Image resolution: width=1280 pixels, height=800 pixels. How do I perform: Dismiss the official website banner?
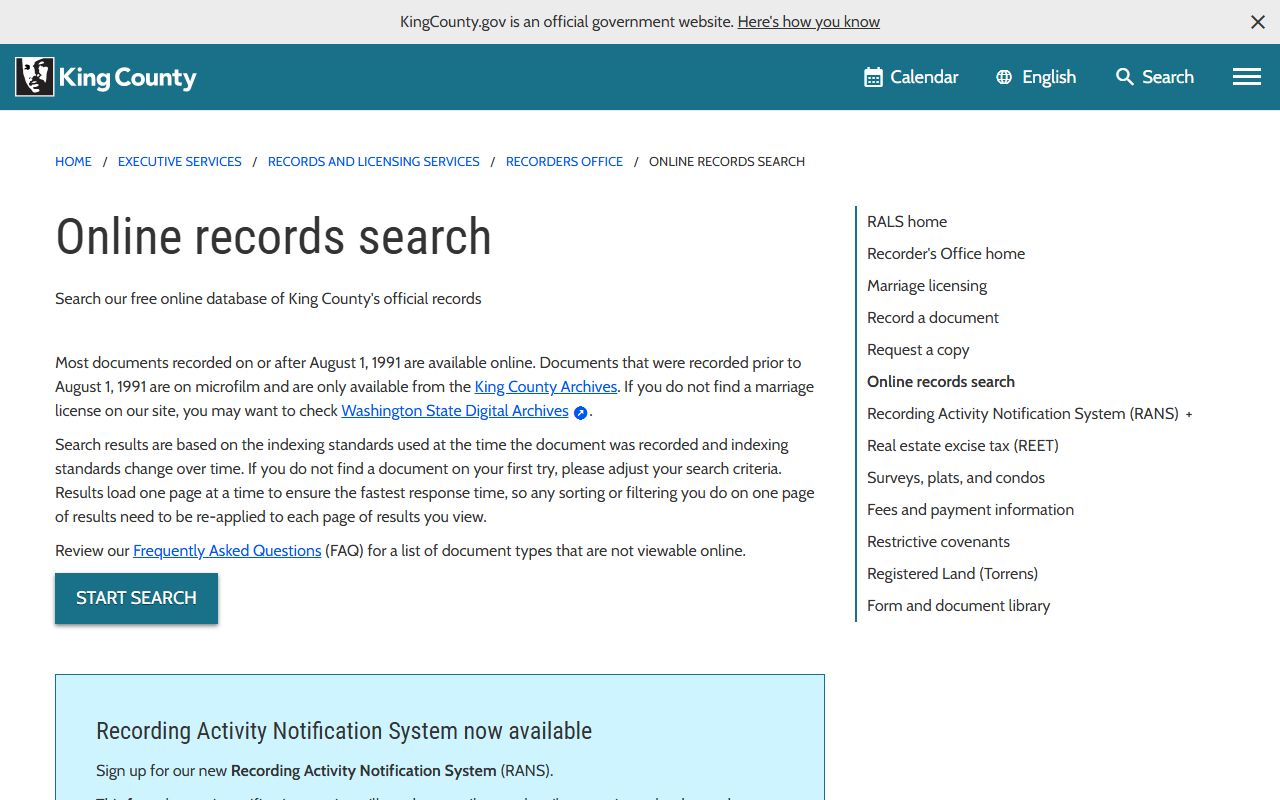[1258, 22]
